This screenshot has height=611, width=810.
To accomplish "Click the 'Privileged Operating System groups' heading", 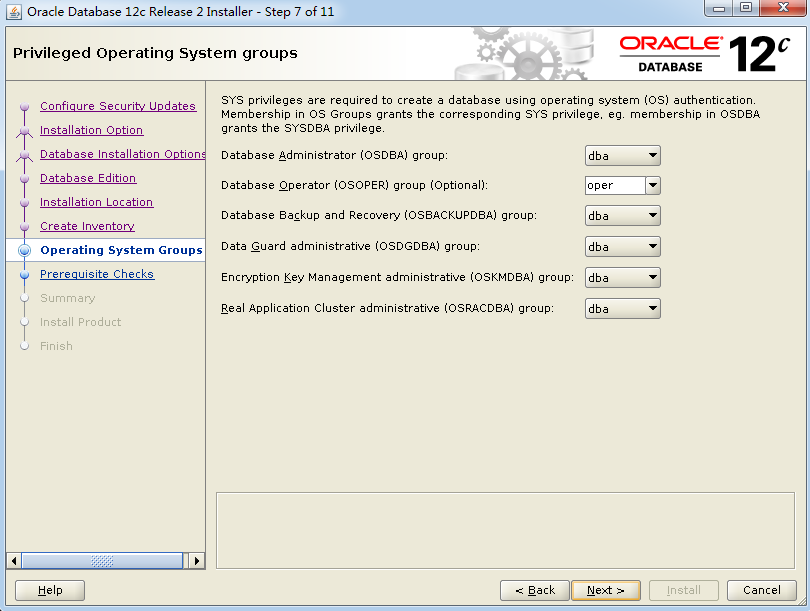I will coord(155,53).
